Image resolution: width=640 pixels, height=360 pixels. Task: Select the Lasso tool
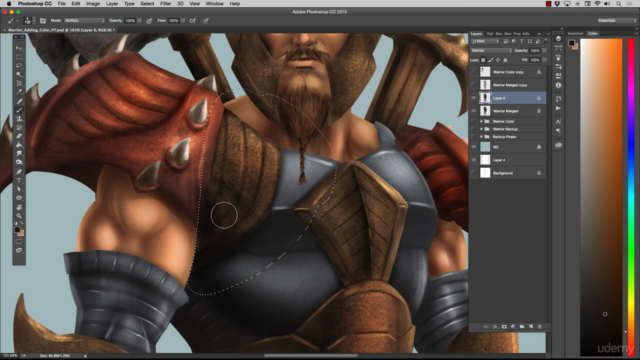(x=19, y=66)
